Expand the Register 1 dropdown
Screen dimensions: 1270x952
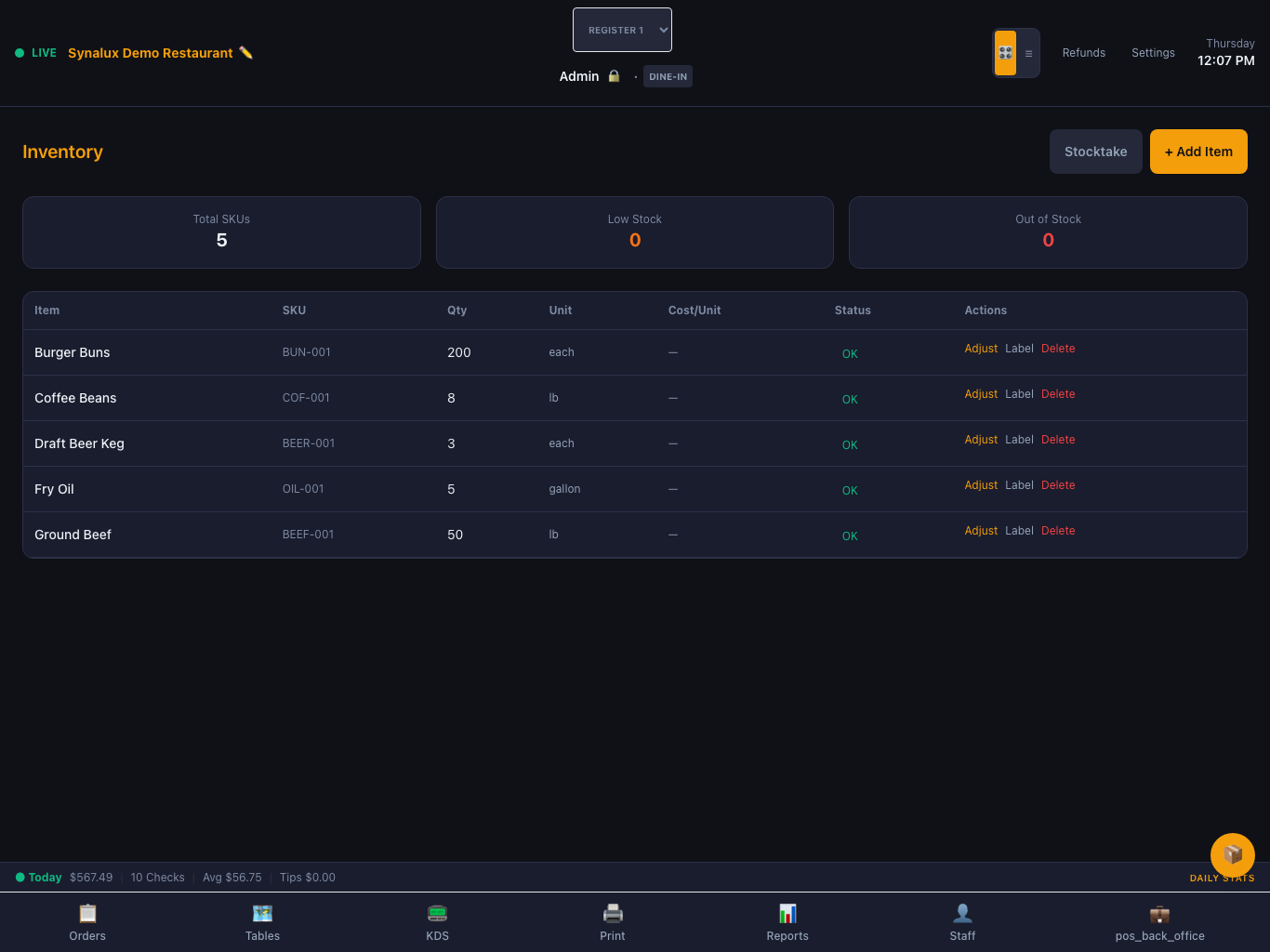pos(622,30)
